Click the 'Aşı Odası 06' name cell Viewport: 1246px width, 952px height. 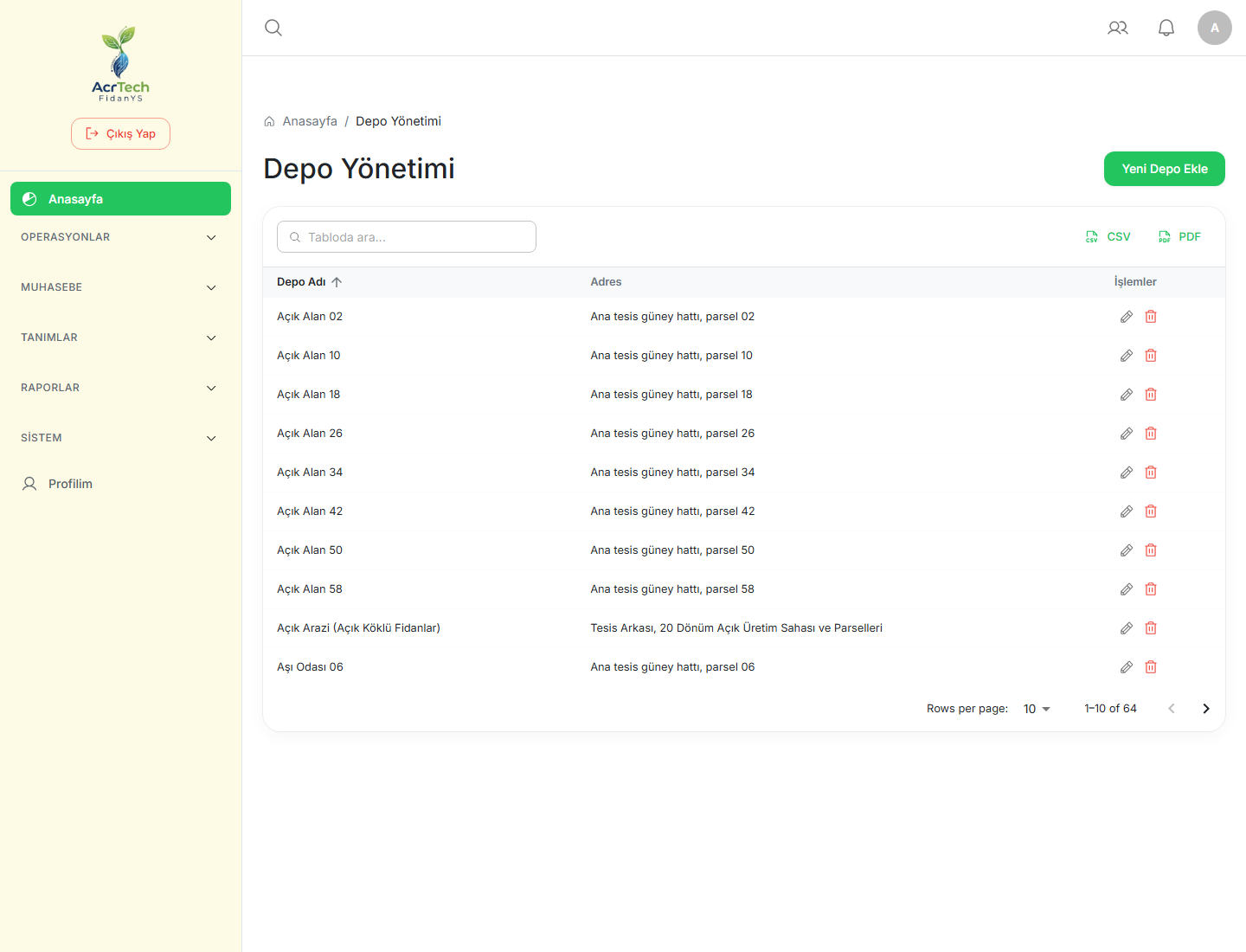point(310,667)
